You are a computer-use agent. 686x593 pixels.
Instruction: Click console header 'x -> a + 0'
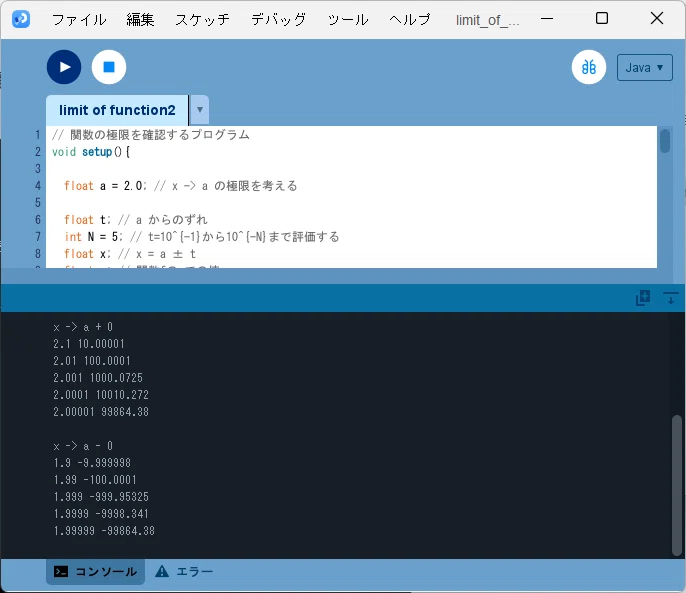point(83,327)
